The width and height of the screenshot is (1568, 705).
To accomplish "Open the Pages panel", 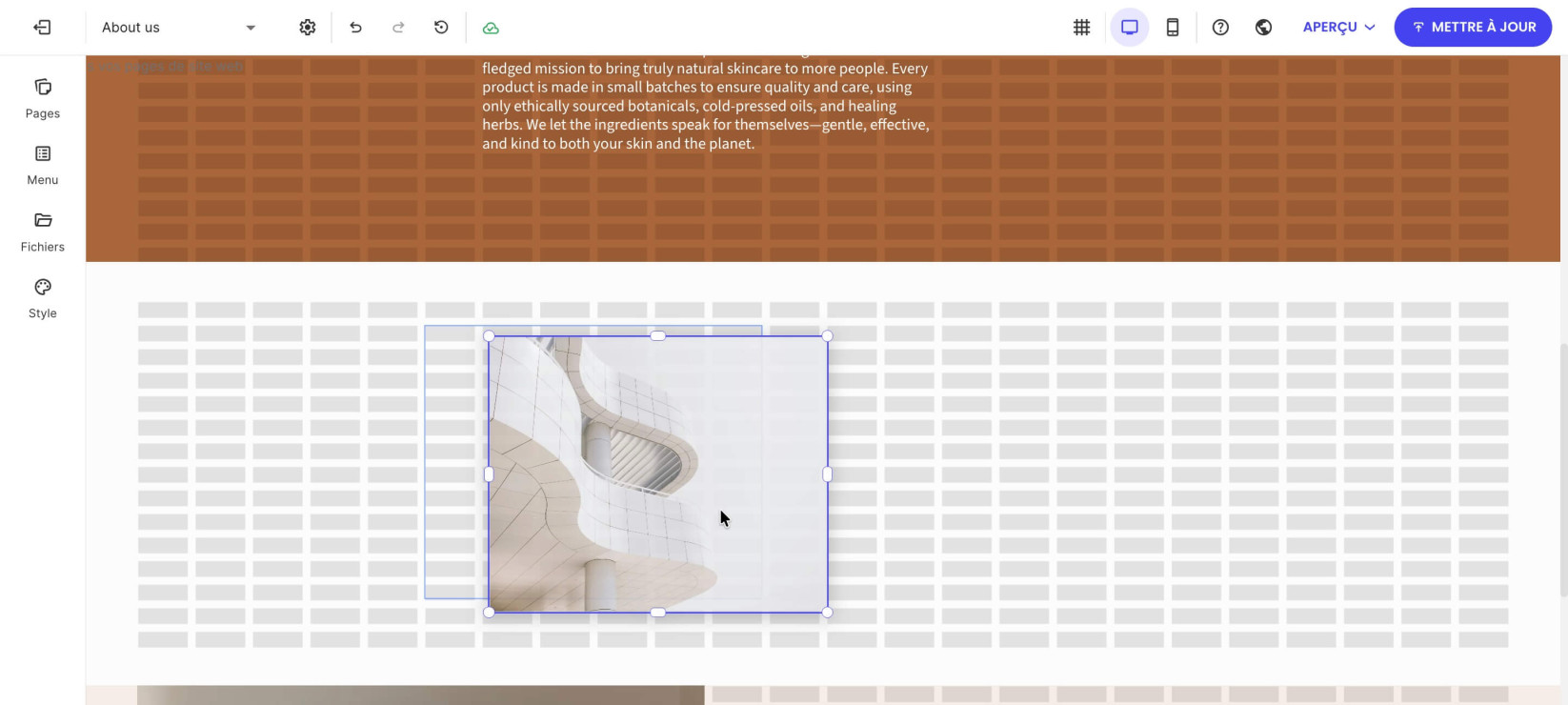I will [x=43, y=99].
